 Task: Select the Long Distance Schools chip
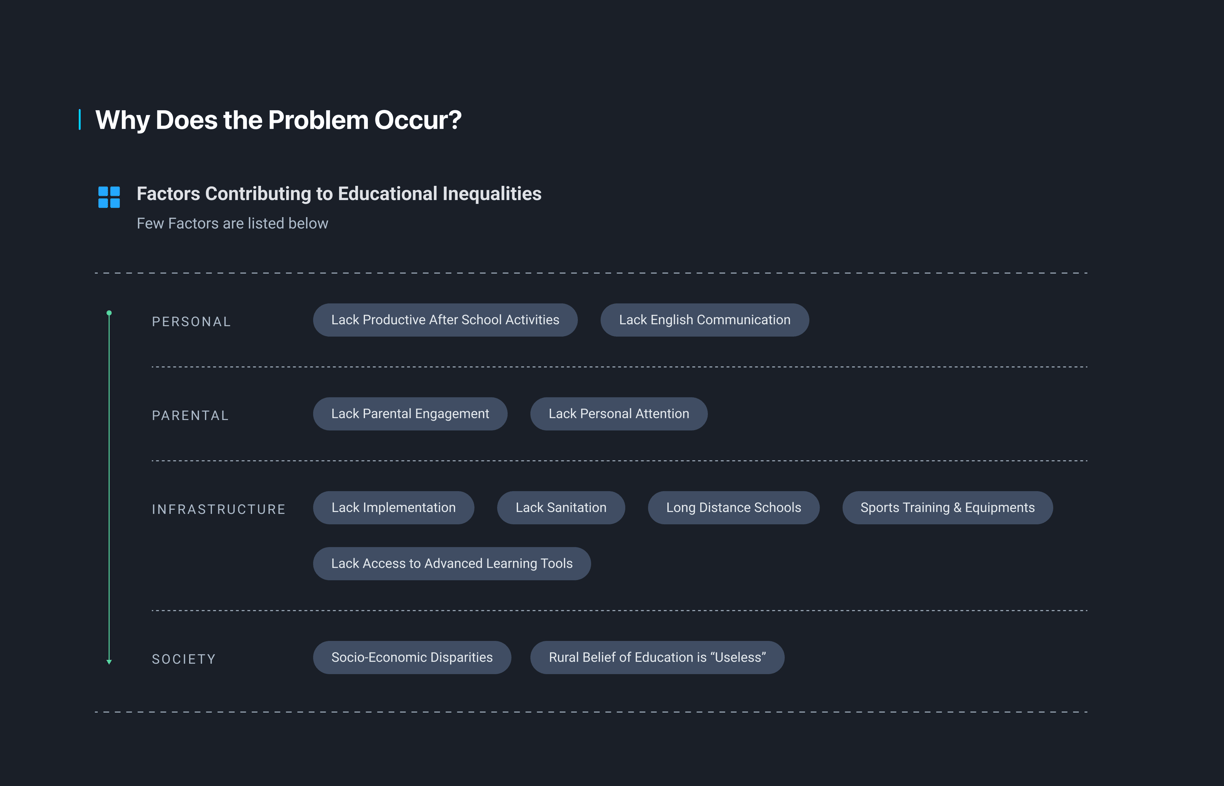coord(734,508)
